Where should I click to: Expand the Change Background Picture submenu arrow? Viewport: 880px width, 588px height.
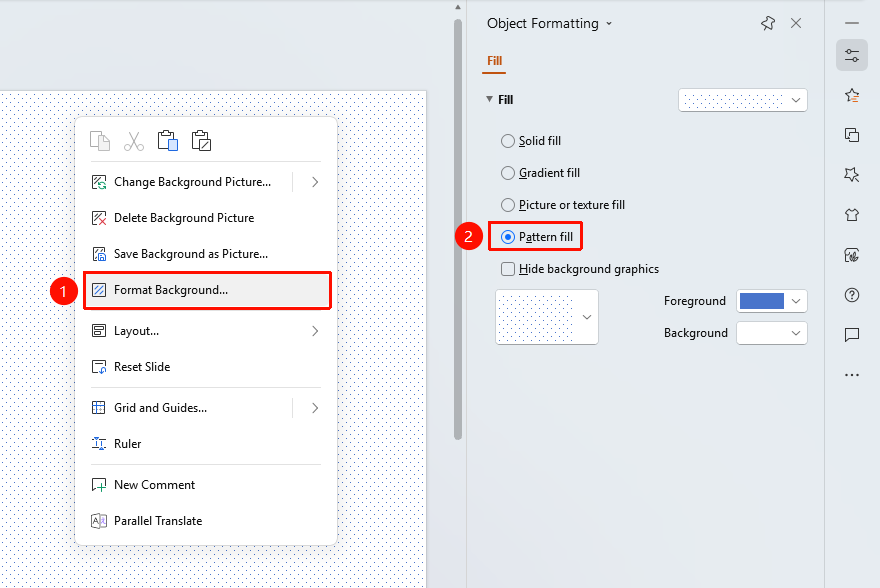pyautogui.click(x=315, y=182)
